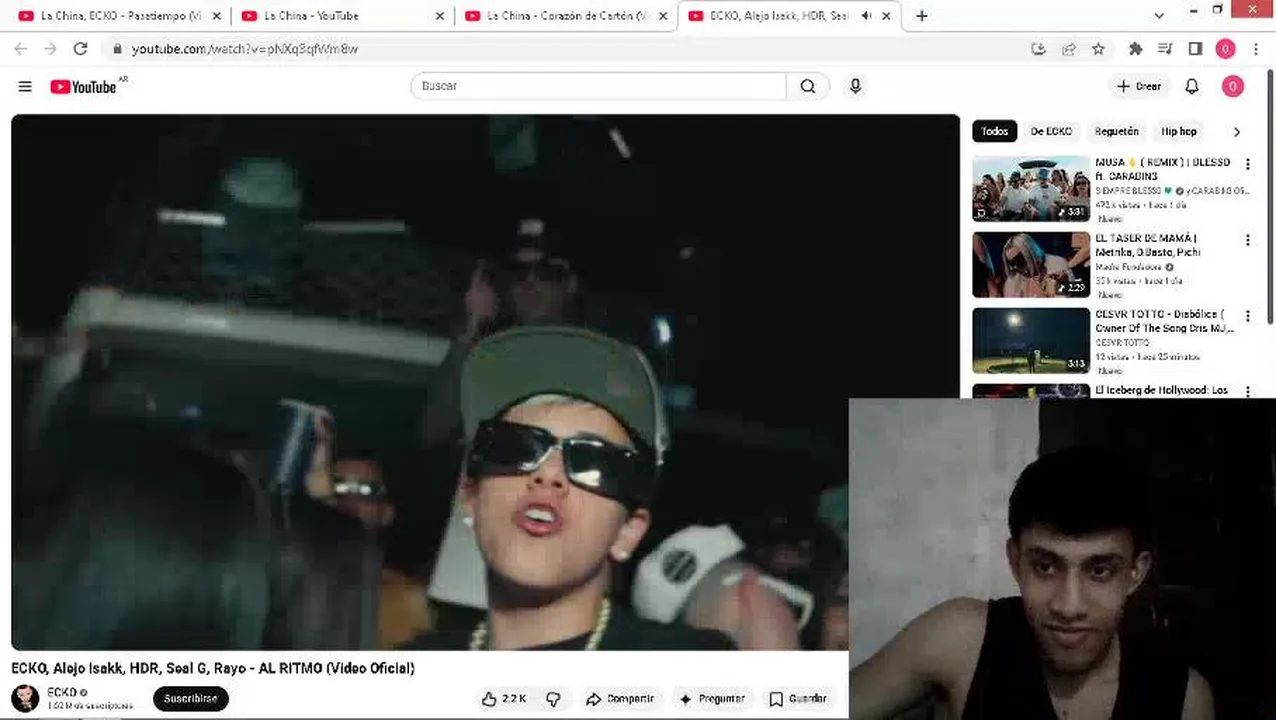Open a new browser tab with plus icon
1276x720 pixels.
click(921, 16)
